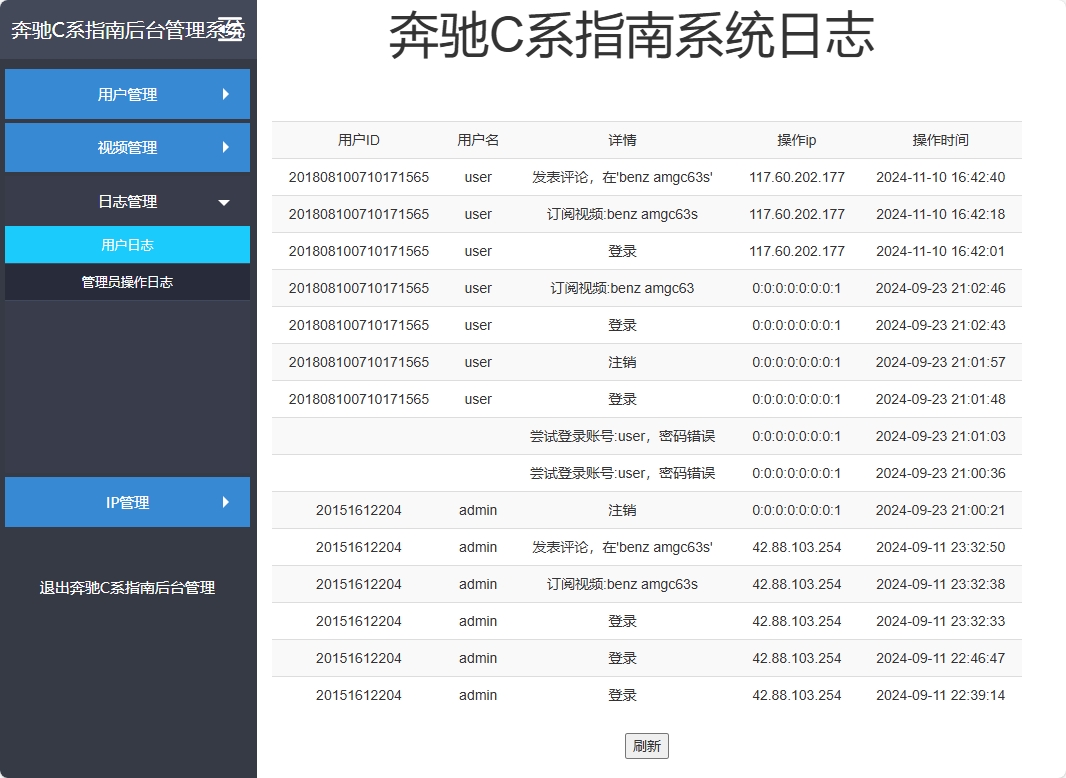The width and height of the screenshot is (1066, 778).
Task: Expand the 视频管理 sidebar menu
Action: (127, 147)
